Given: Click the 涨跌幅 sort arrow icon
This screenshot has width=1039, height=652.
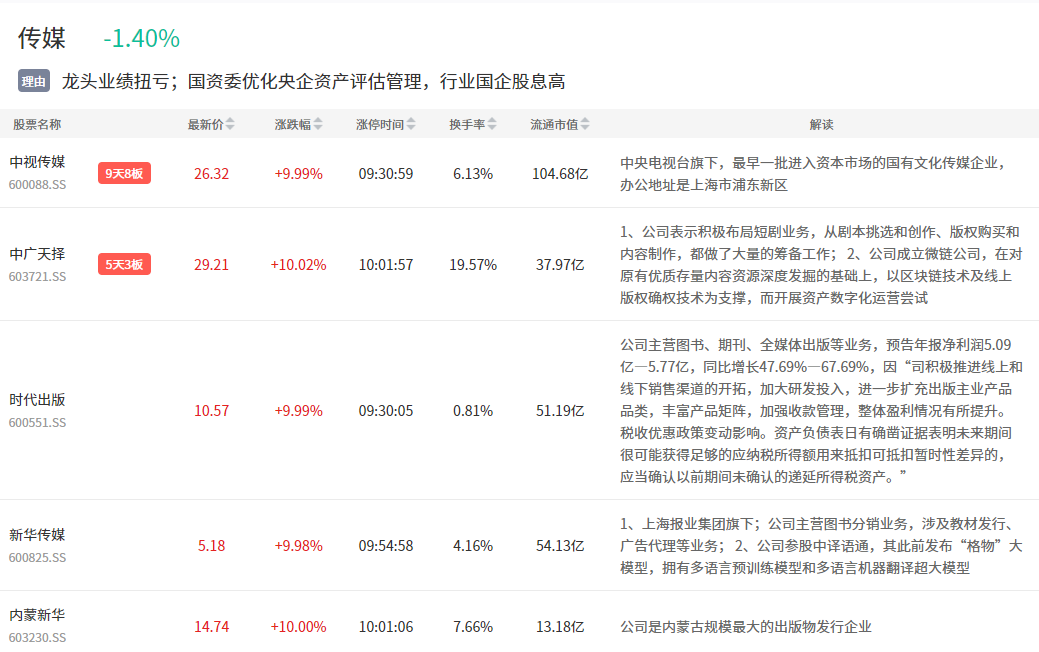Looking at the screenshot, I should pos(318,125).
